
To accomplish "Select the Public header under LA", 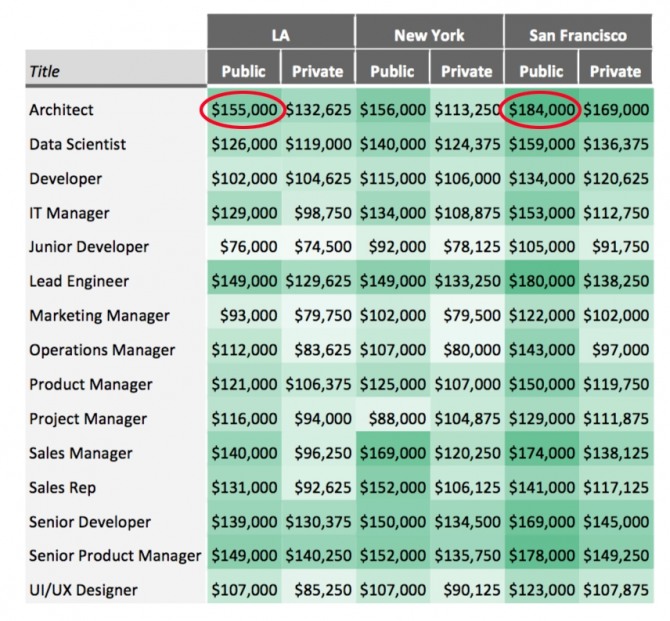I will (244, 71).
